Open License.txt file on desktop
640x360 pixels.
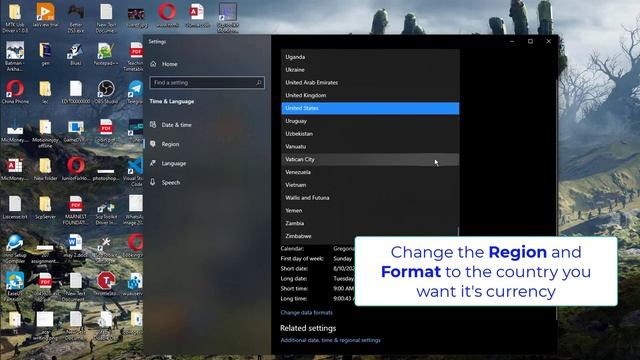coord(15,207)
